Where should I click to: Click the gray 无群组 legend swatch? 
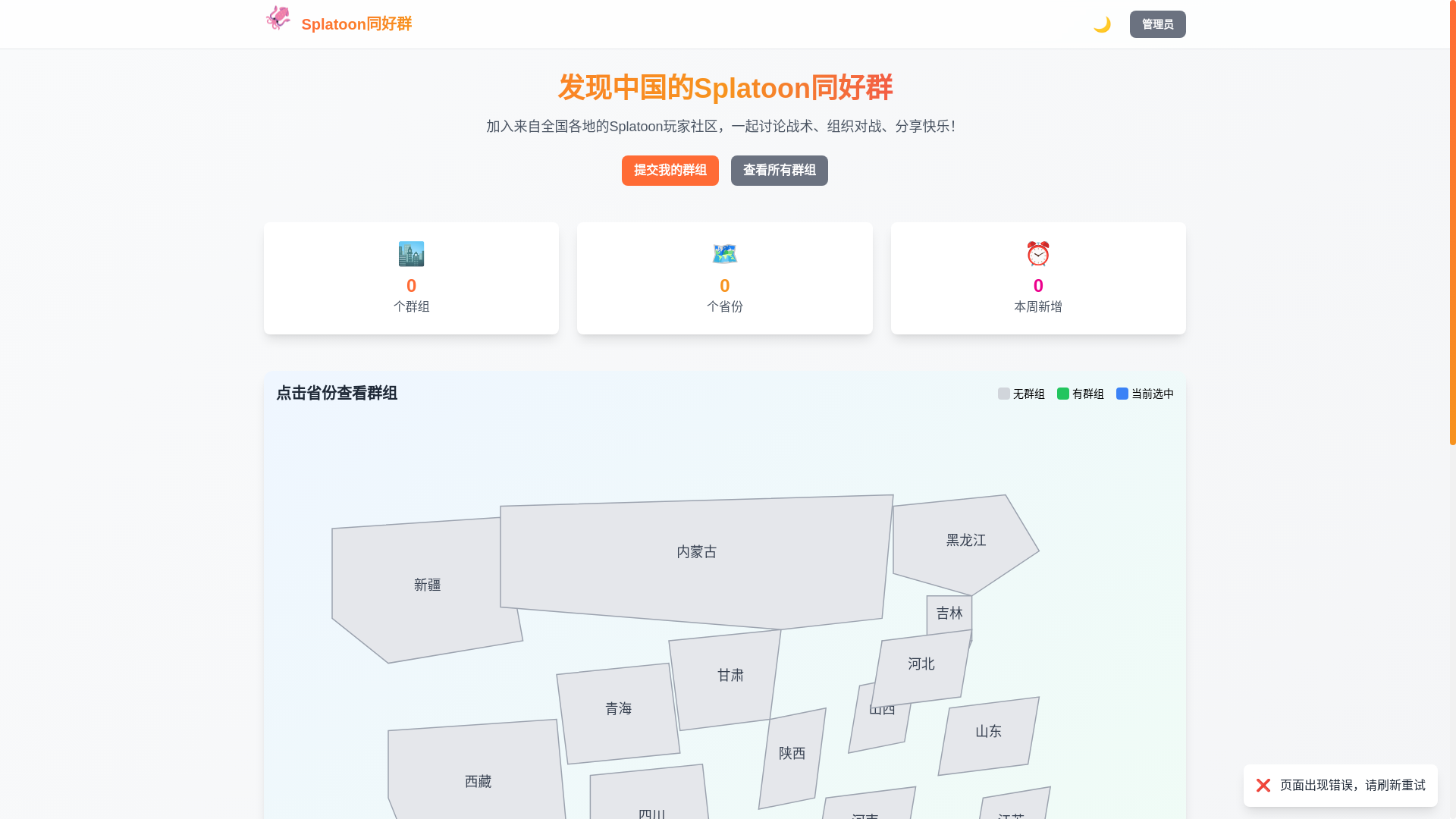(1003, 394)
